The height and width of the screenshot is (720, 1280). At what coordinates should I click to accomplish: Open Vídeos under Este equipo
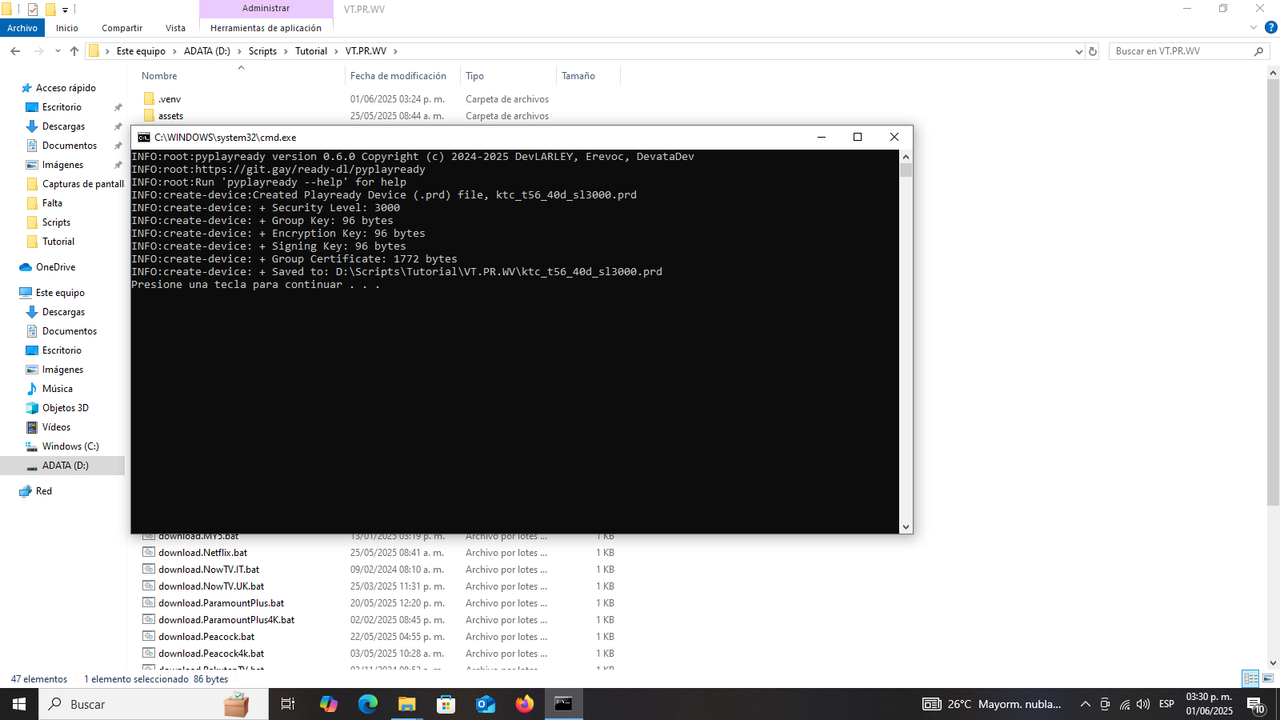pos(56,427)
